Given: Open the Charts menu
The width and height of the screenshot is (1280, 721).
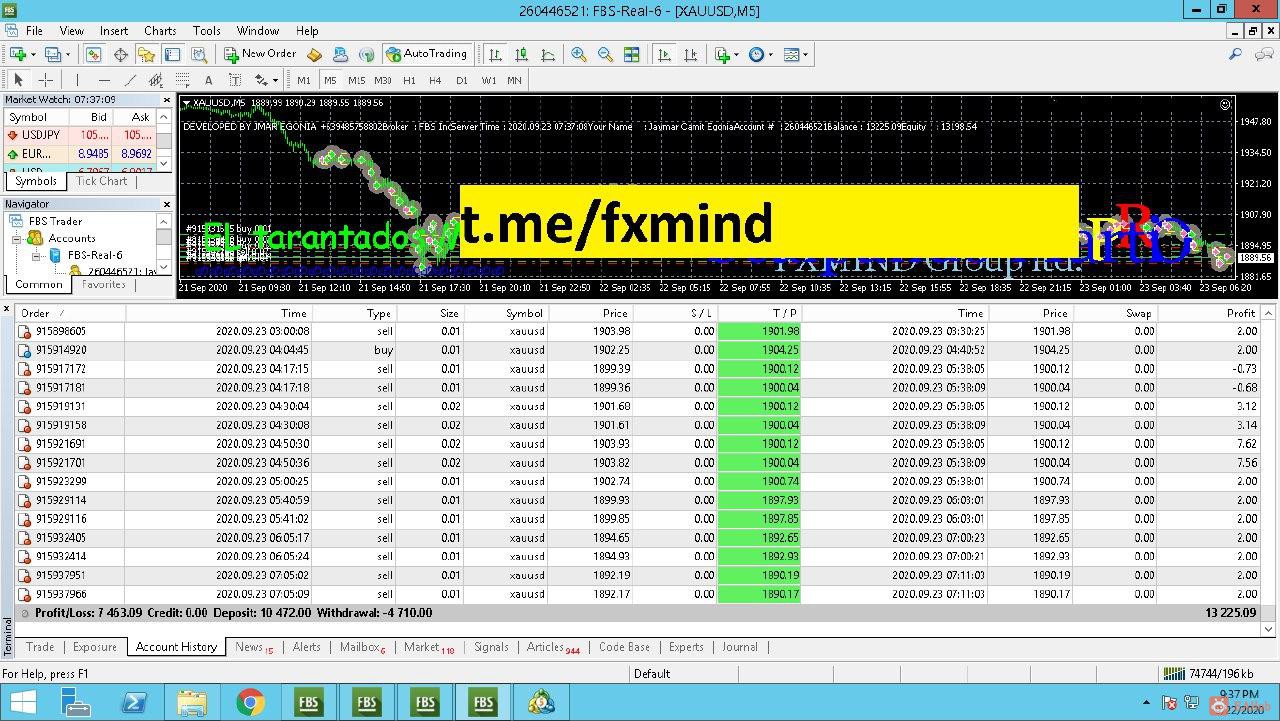Looking at the screenshot, I should click(x=160, y=31).
